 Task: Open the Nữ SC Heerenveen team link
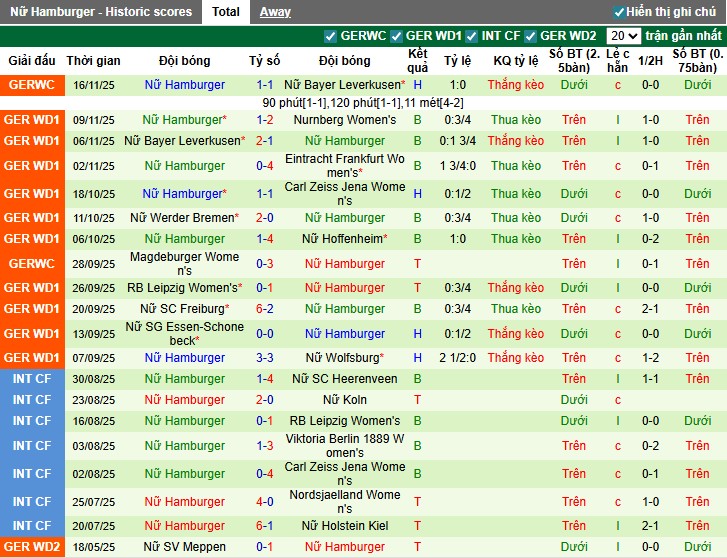[344, 379]
